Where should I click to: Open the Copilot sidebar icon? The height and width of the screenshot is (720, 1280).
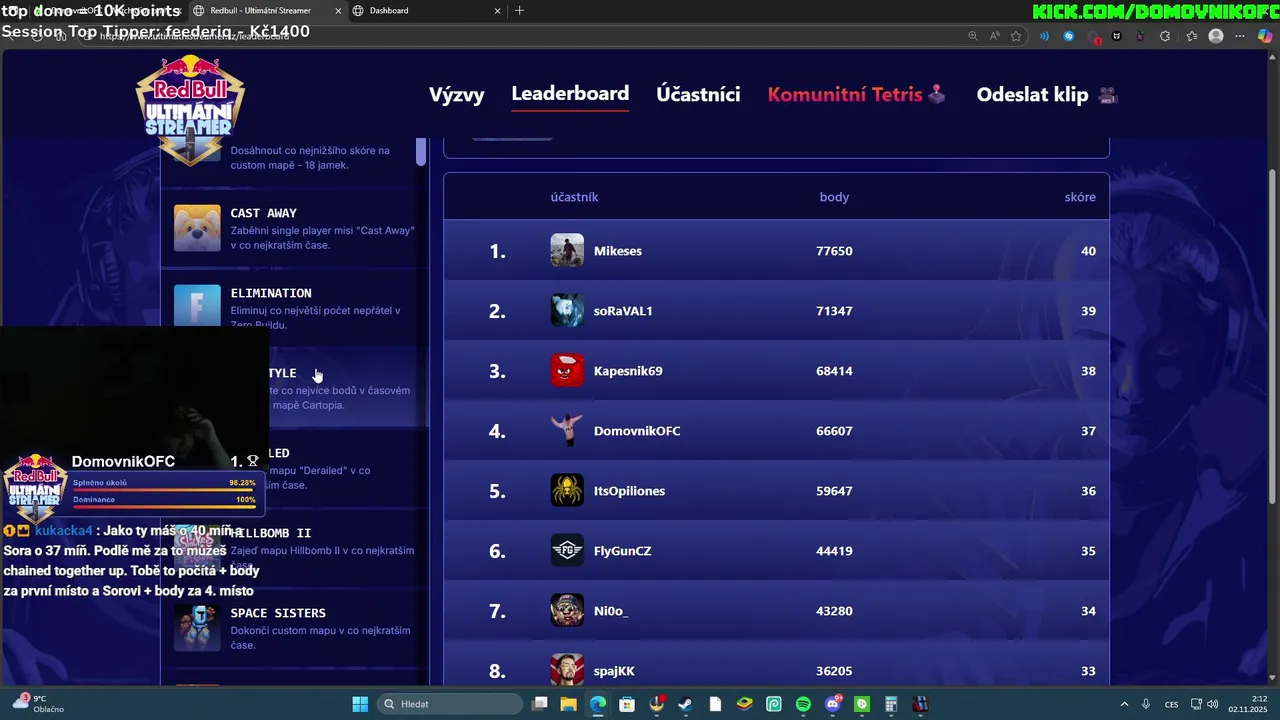1265,36
